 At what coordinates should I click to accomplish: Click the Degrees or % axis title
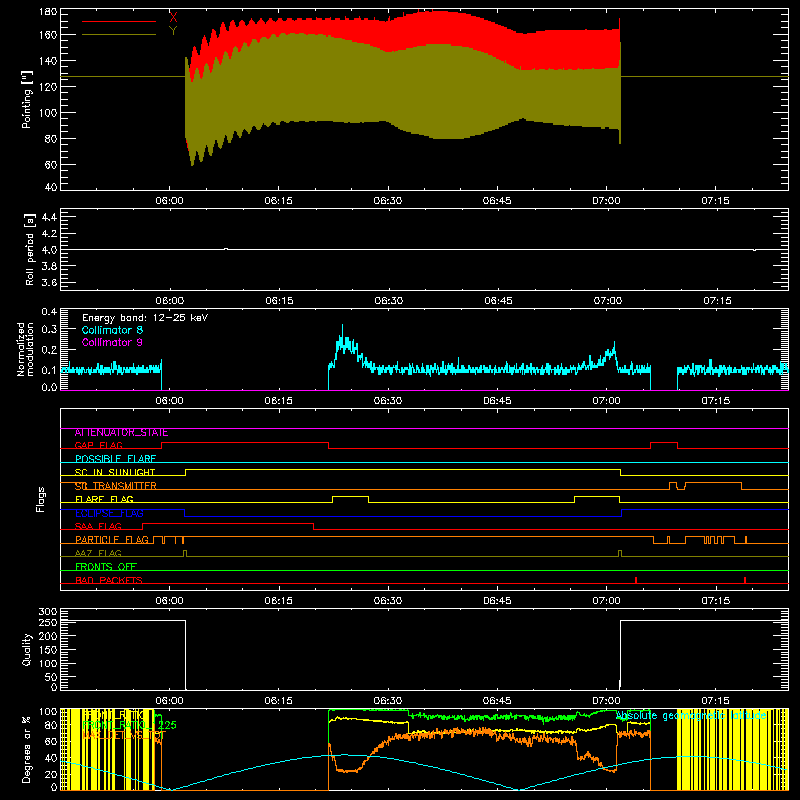(27, 749)
